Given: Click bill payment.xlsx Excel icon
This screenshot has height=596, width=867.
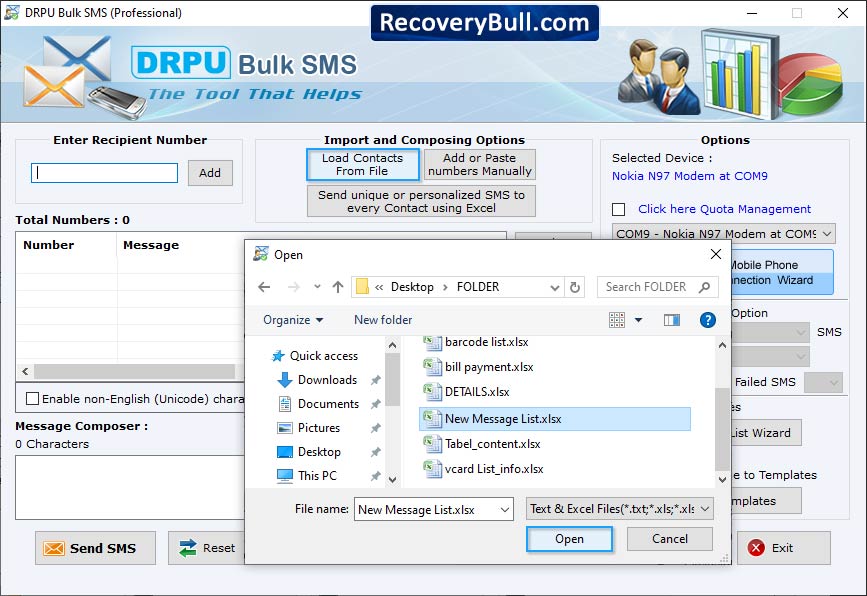Looking at the screenshot, I should click(432, 367).
